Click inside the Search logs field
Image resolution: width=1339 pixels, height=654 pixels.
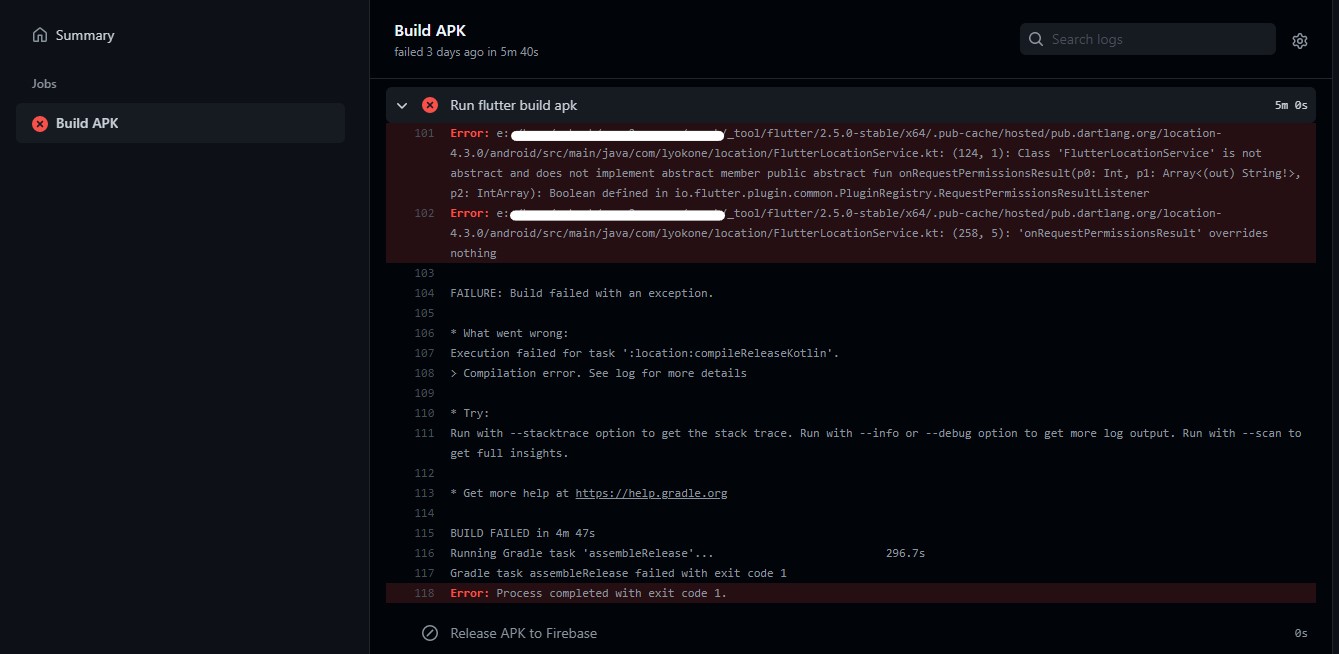coord(1147,39)
